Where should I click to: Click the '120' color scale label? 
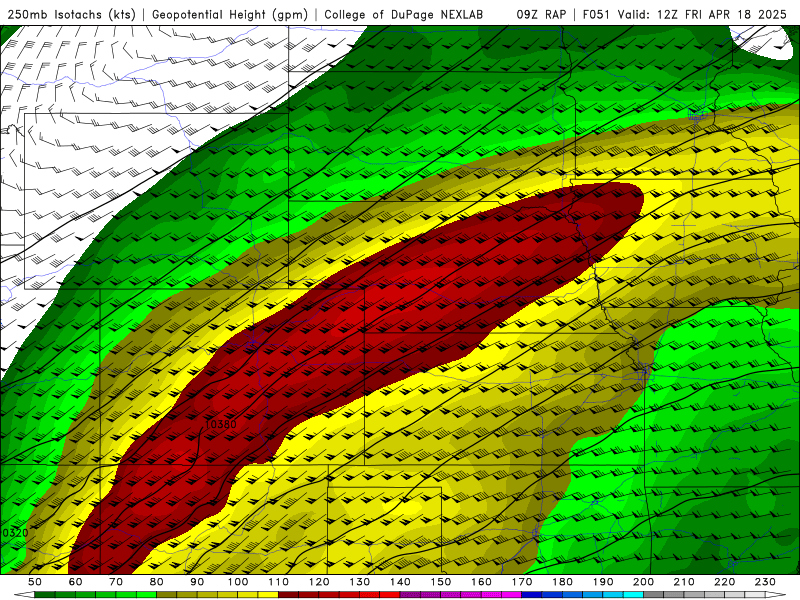(x=319, y=582)
